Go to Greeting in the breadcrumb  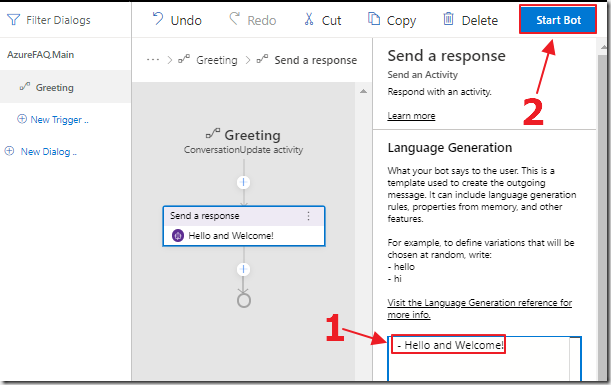click(x=217, y=60)
